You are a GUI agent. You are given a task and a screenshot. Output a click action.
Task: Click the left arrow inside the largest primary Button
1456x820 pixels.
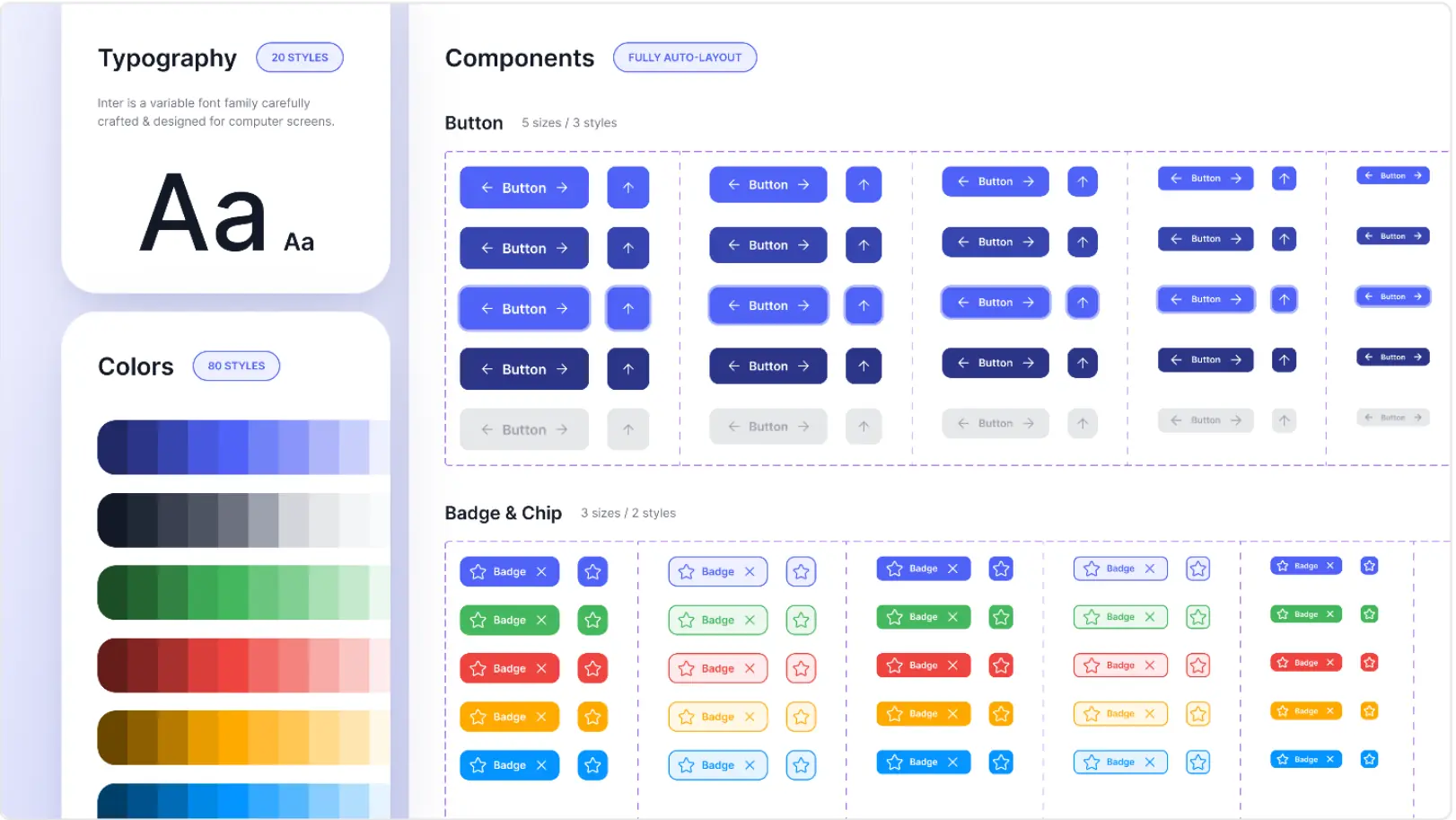487,187
